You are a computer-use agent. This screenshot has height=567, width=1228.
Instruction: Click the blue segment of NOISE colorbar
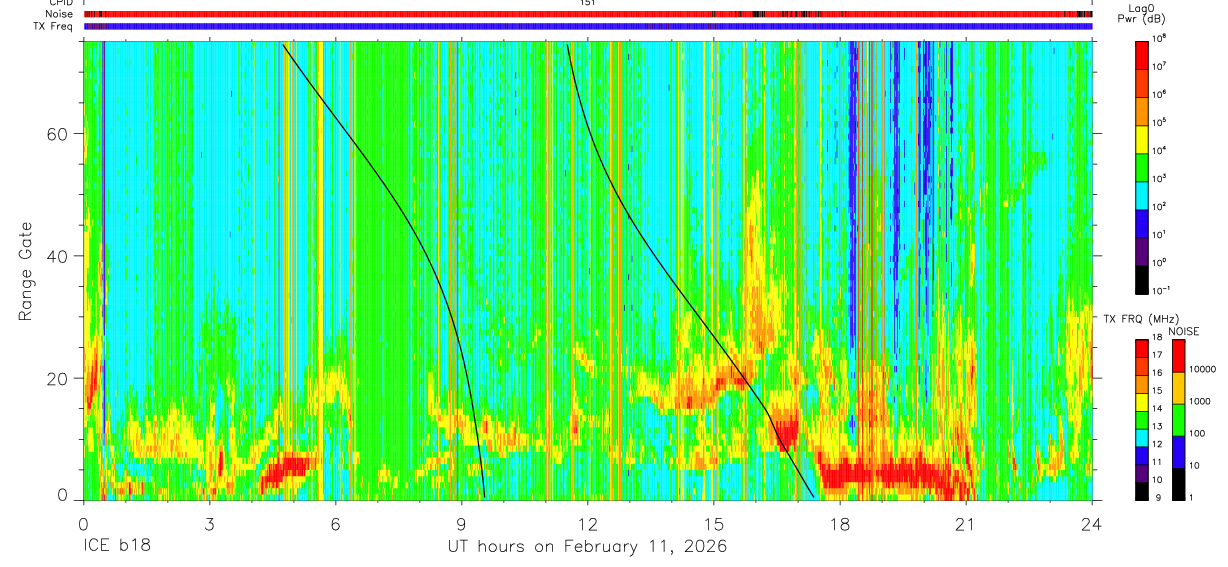point(1180,452)
